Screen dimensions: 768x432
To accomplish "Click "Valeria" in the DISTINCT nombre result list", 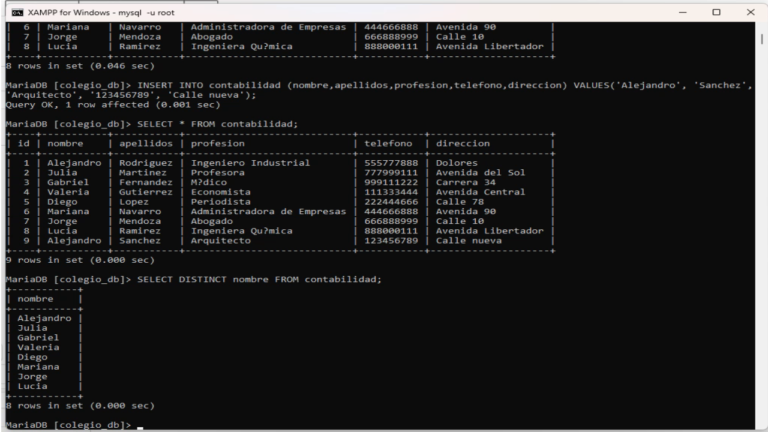I will [38, 347].
